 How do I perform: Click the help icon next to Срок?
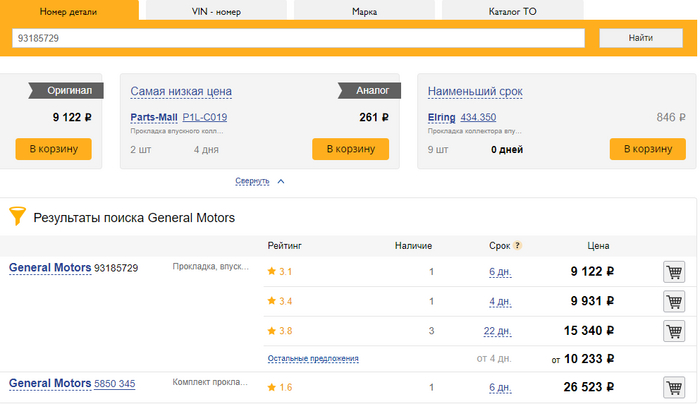pos(518,245)
